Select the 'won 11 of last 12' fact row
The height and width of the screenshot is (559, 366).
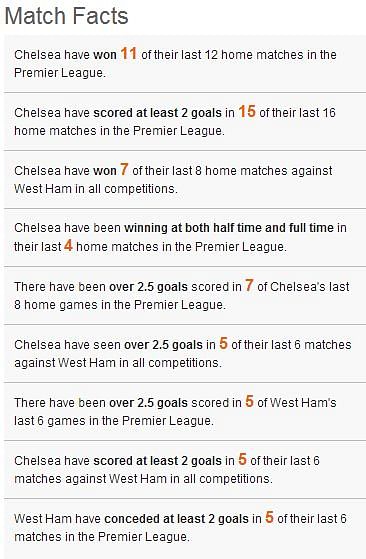pos(185,64)
